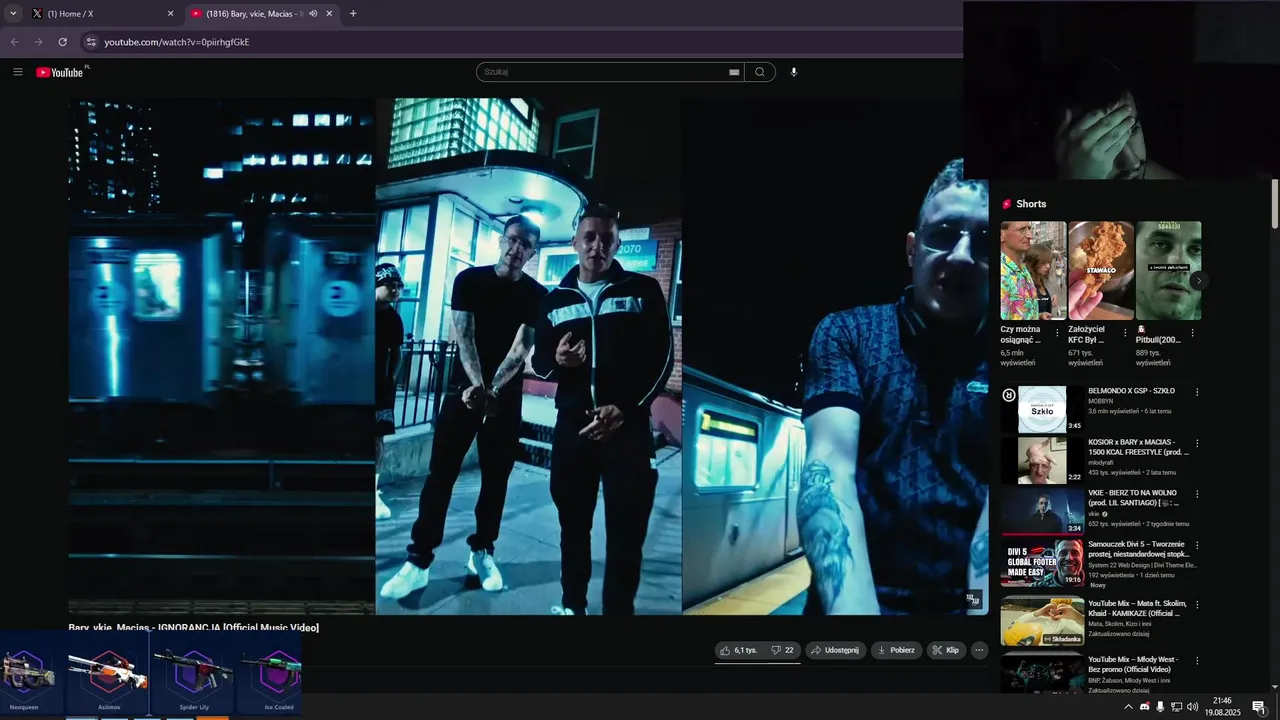The width and height of the screenshot is (1280, 720).
Task: Close the YouTube browser tab
Action: tap(329, 14)
